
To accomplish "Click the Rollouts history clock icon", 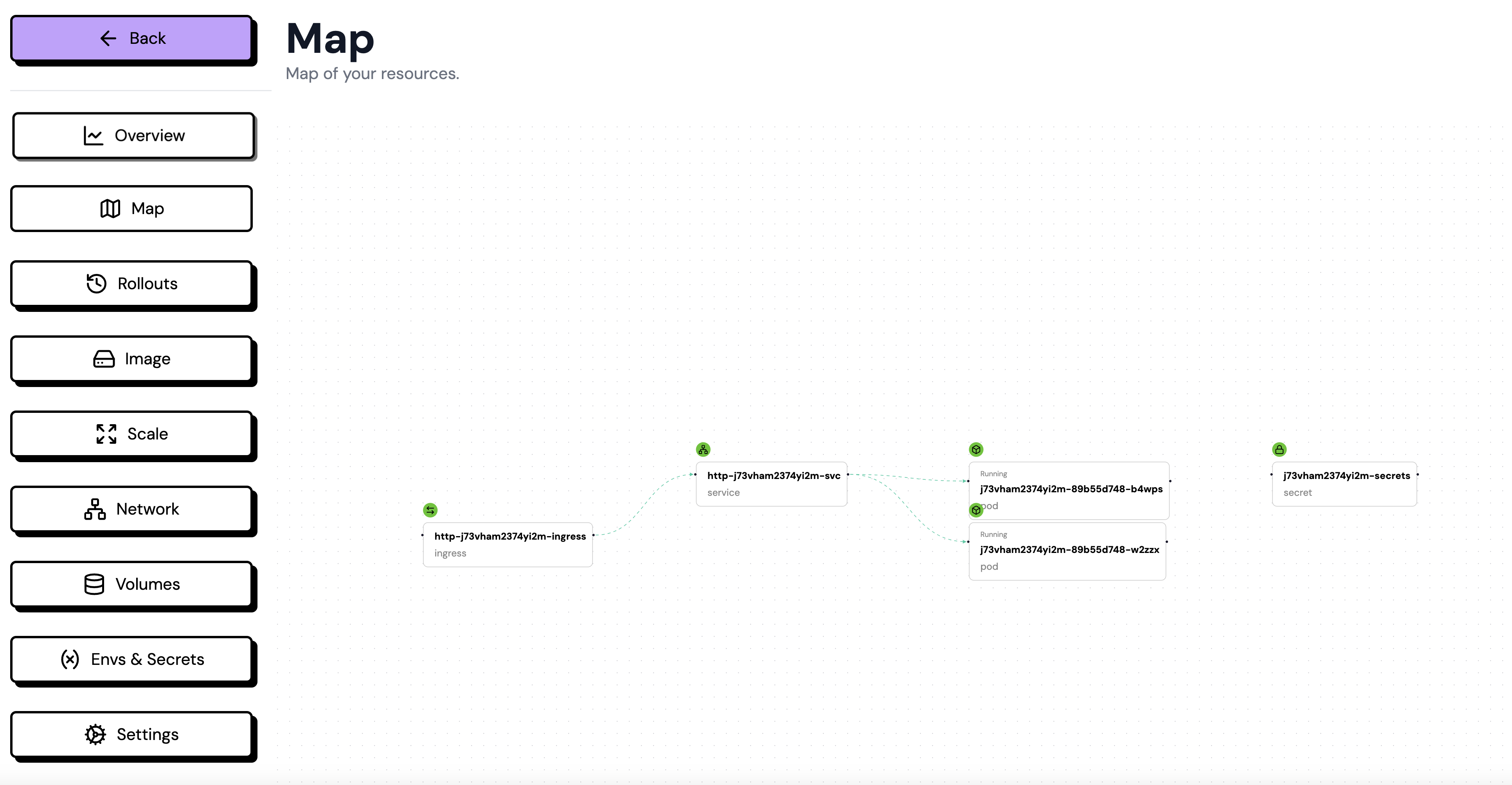I will point(96,283).
